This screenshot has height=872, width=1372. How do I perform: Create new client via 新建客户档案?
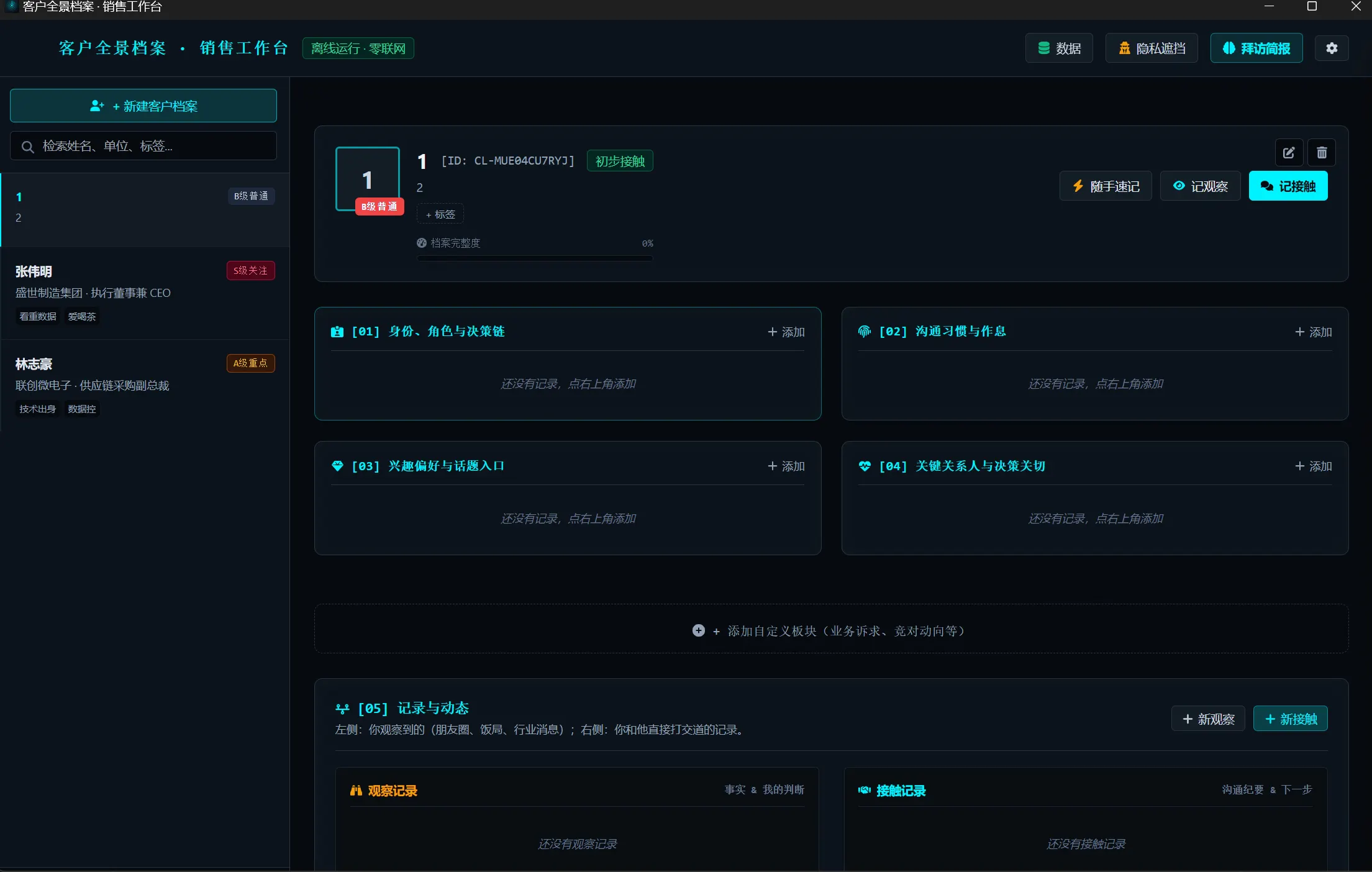[143, 106]
